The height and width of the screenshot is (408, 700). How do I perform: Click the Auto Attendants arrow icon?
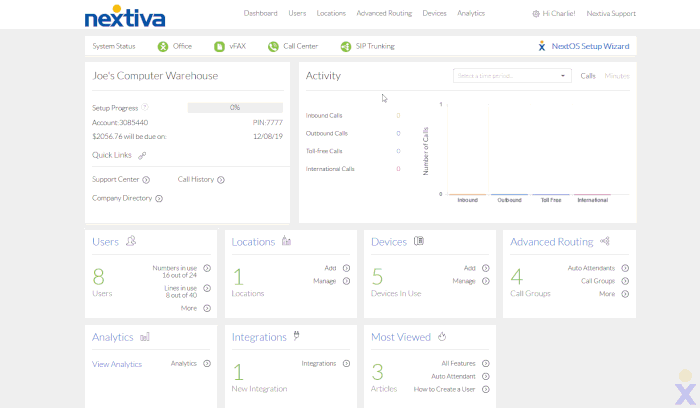625,268
